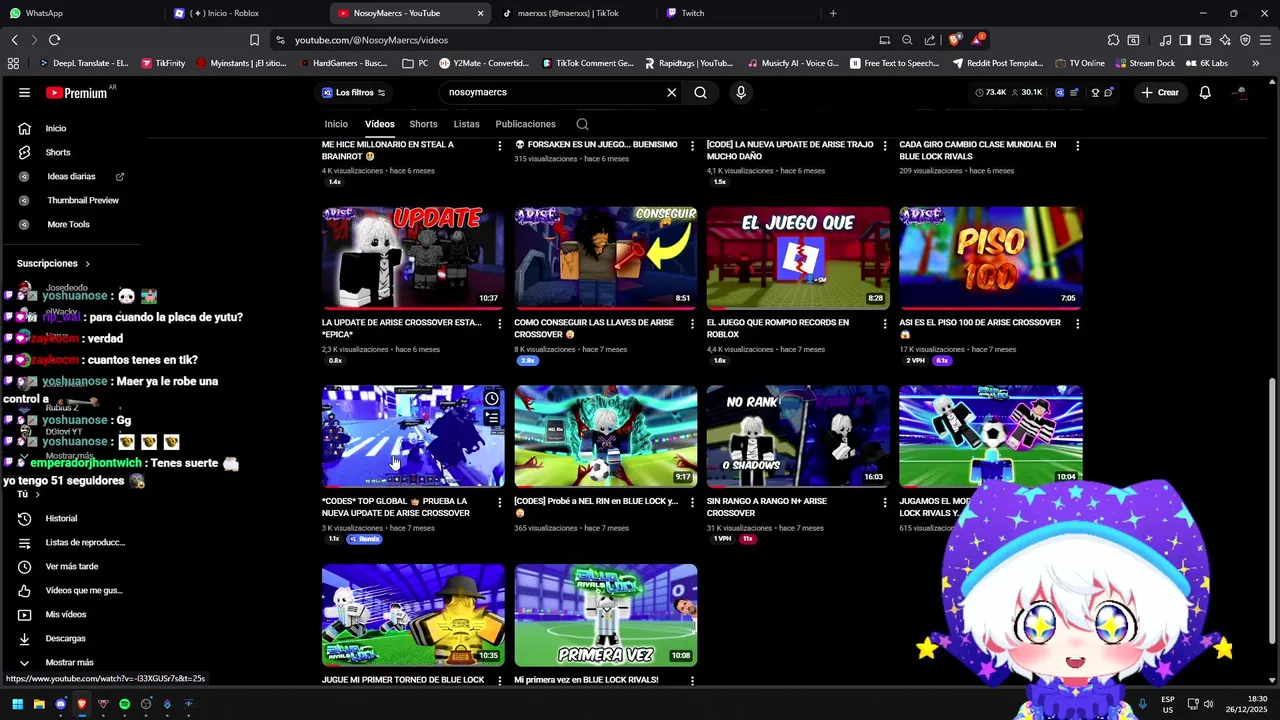
Task: Open options for 'SIN RANGO A RANGO N+' video
Action: [885, 503]
